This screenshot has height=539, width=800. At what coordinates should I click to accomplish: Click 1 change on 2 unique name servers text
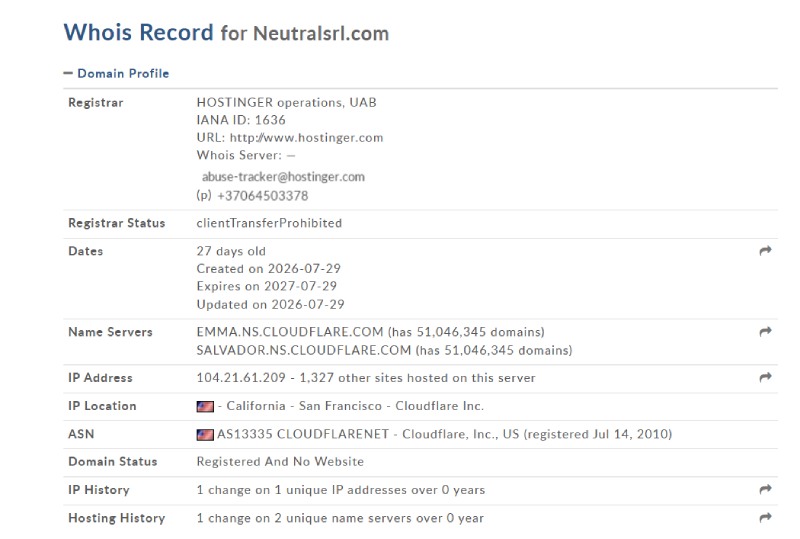(340, 518)
